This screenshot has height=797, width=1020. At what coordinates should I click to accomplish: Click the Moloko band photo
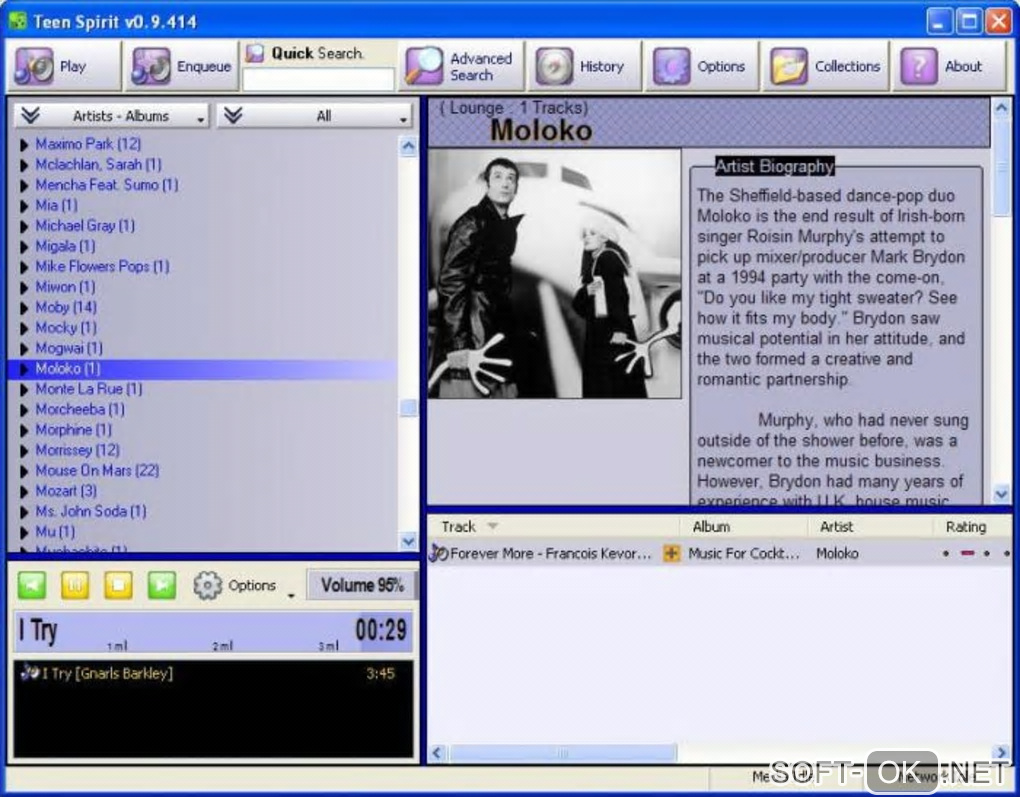(554, 274)
